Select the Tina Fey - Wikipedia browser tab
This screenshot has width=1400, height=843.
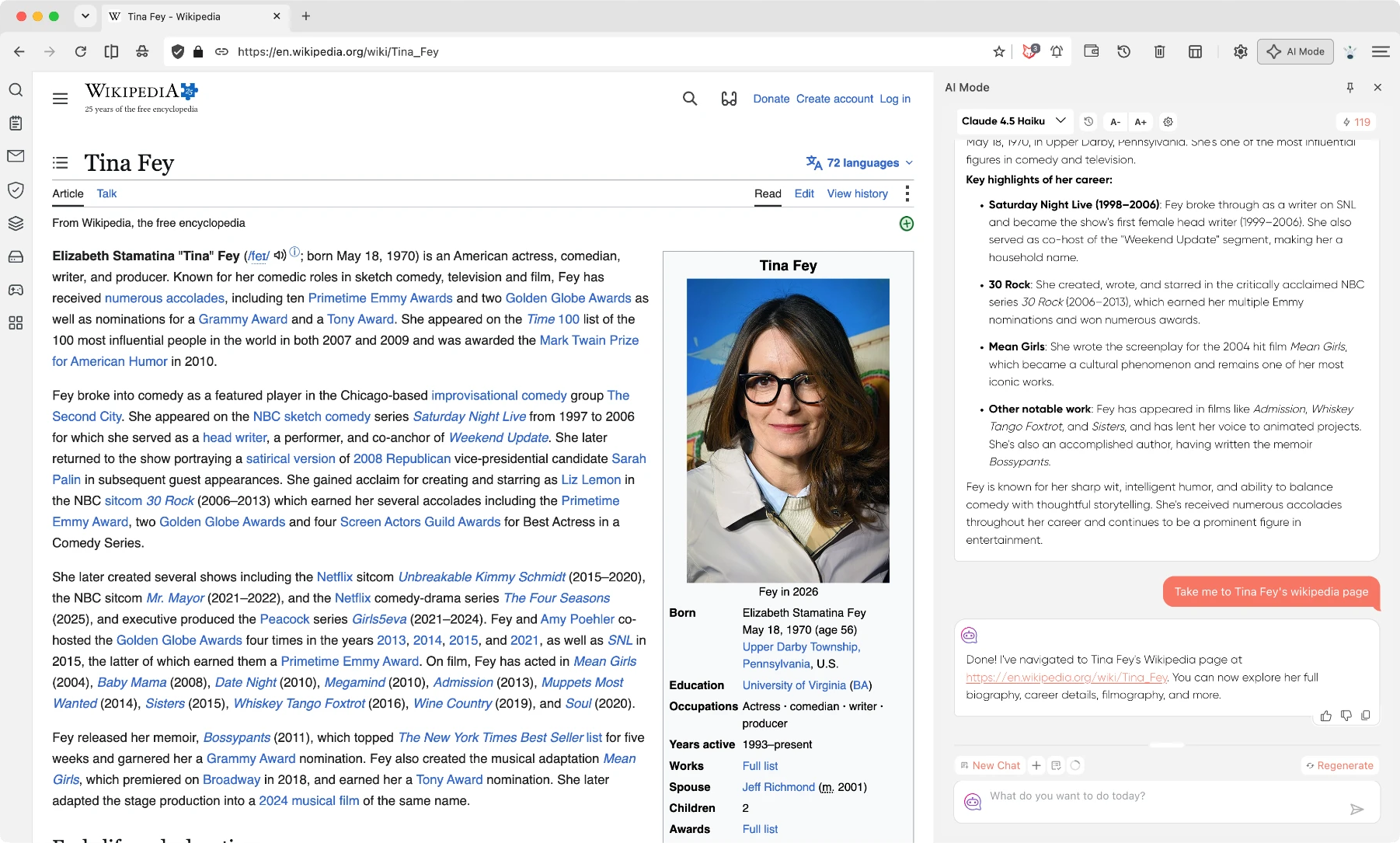tap(194, 16)
